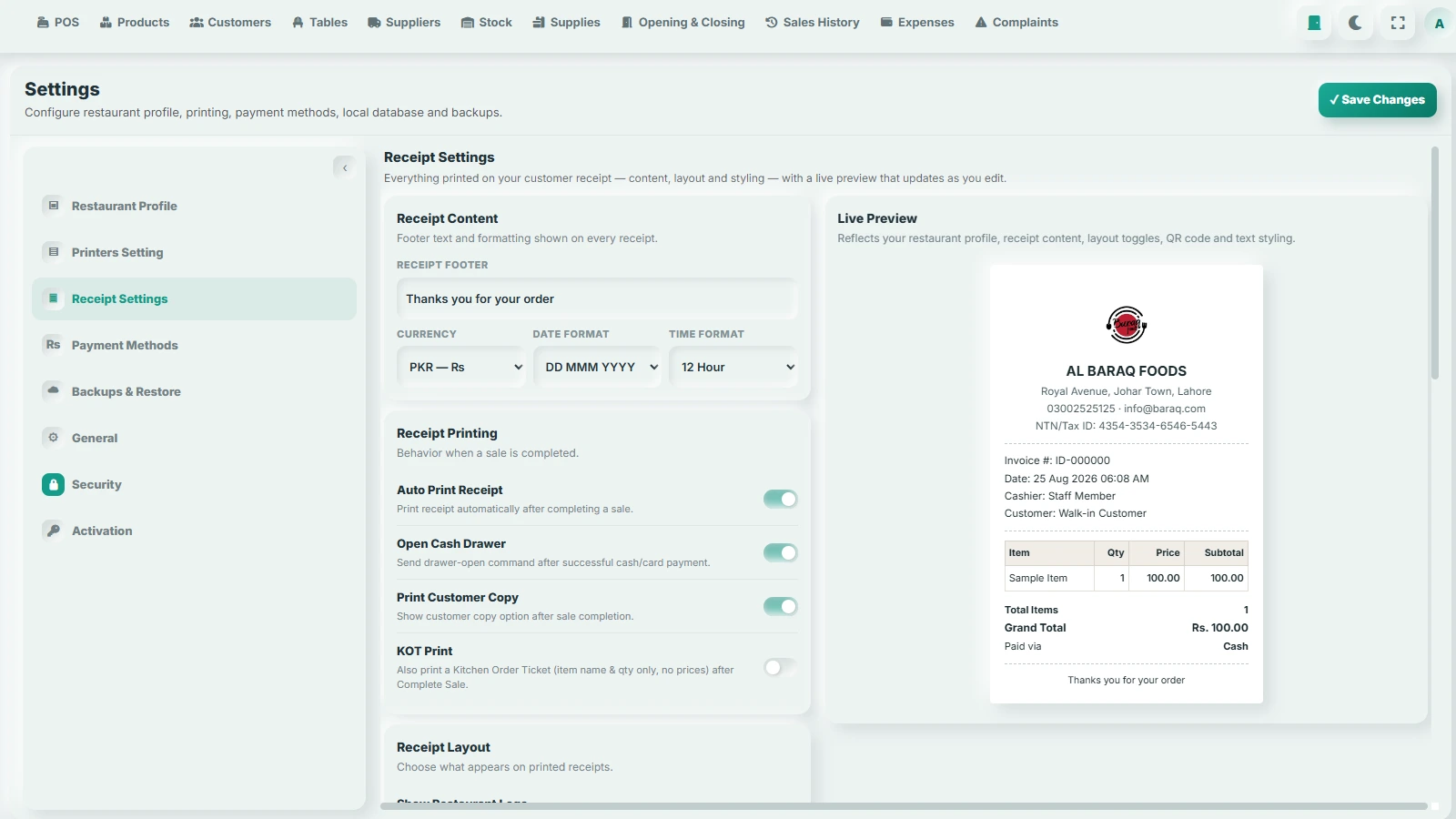Click the Receipt Footer text field

point(597,298)
